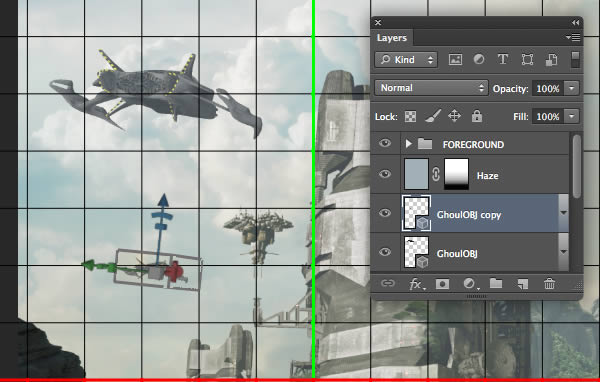The image size is (600, 382).
Task: Filter layers by smart objects icon
Action: [x=551, y=59]
